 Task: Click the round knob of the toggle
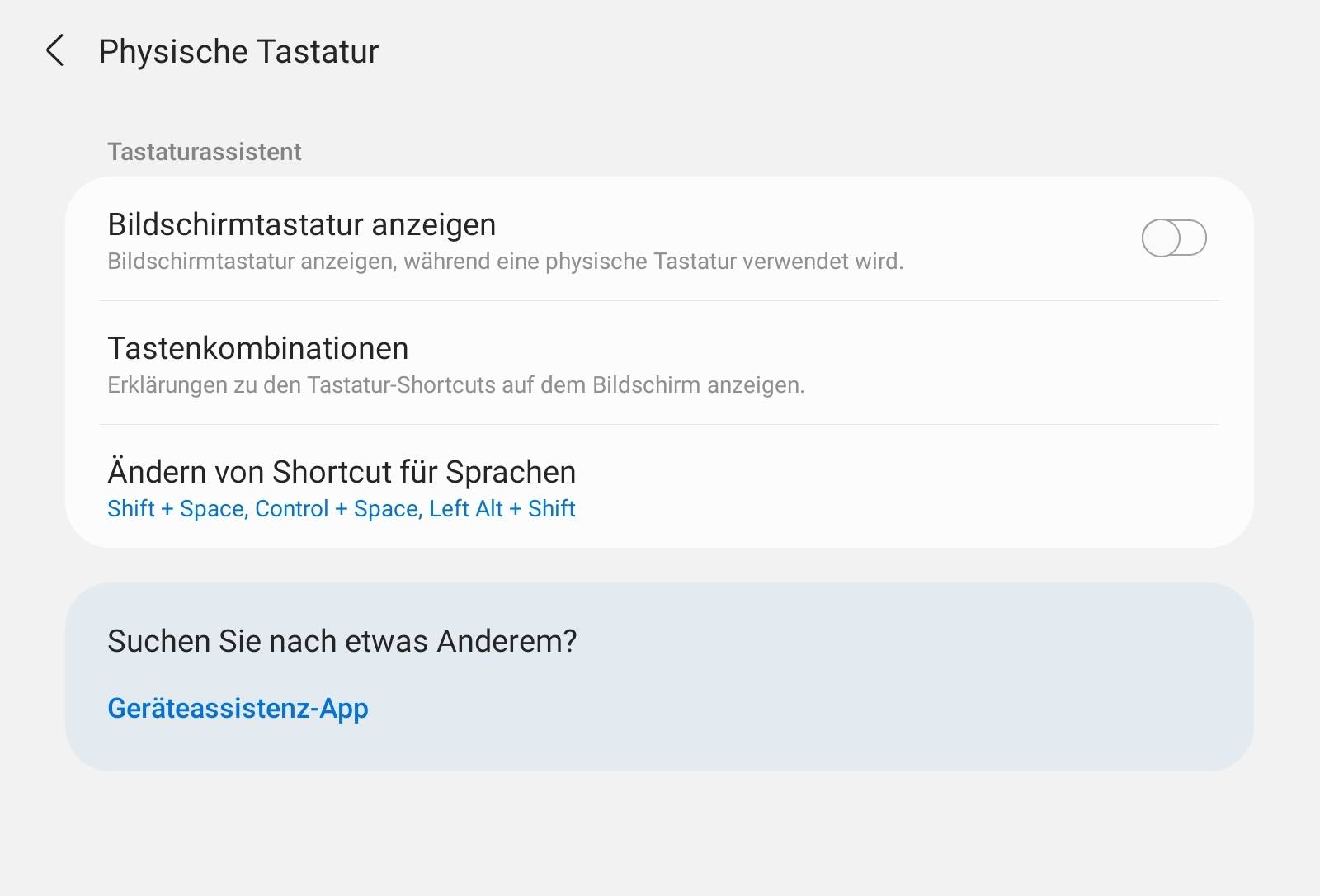coord(1162,238)
